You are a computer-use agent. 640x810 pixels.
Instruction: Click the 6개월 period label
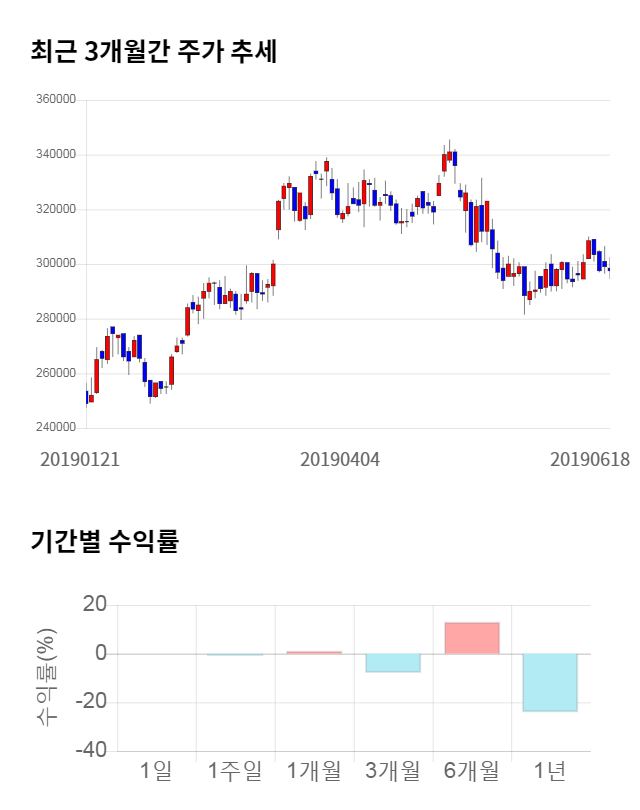472,771
